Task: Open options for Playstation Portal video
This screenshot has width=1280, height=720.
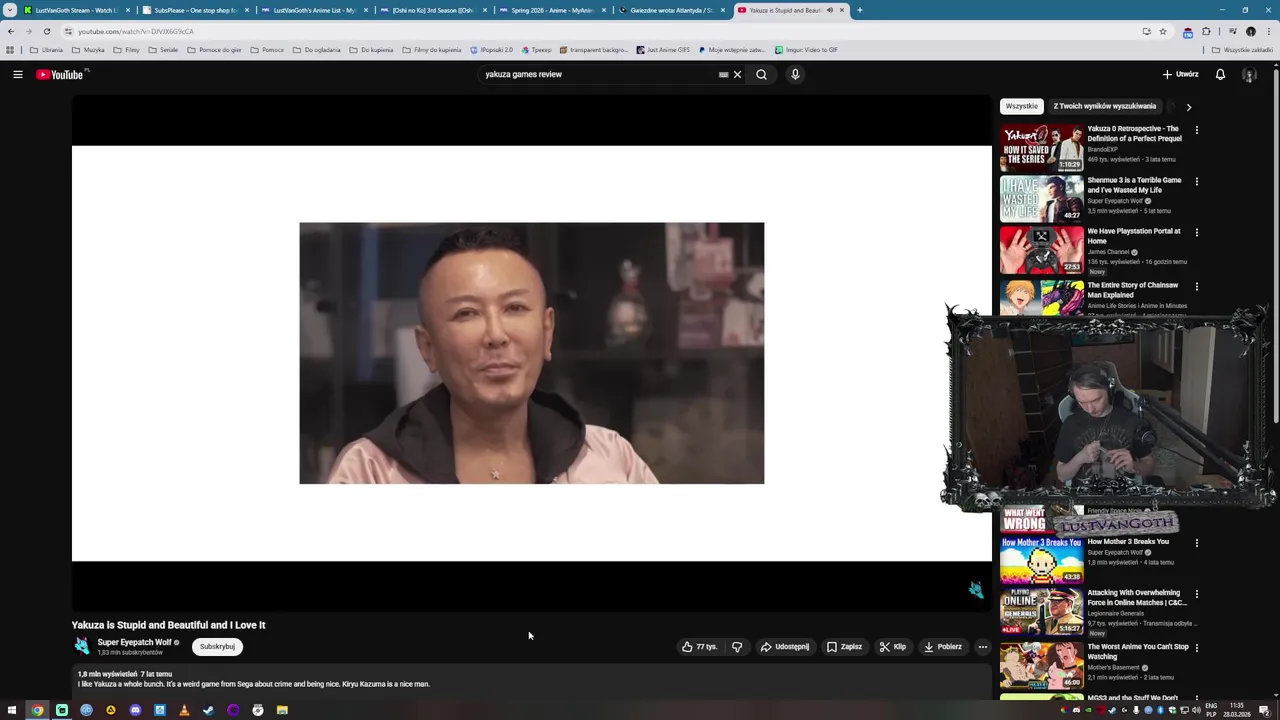Action: pyautogui.click(x=1197, y=233)
